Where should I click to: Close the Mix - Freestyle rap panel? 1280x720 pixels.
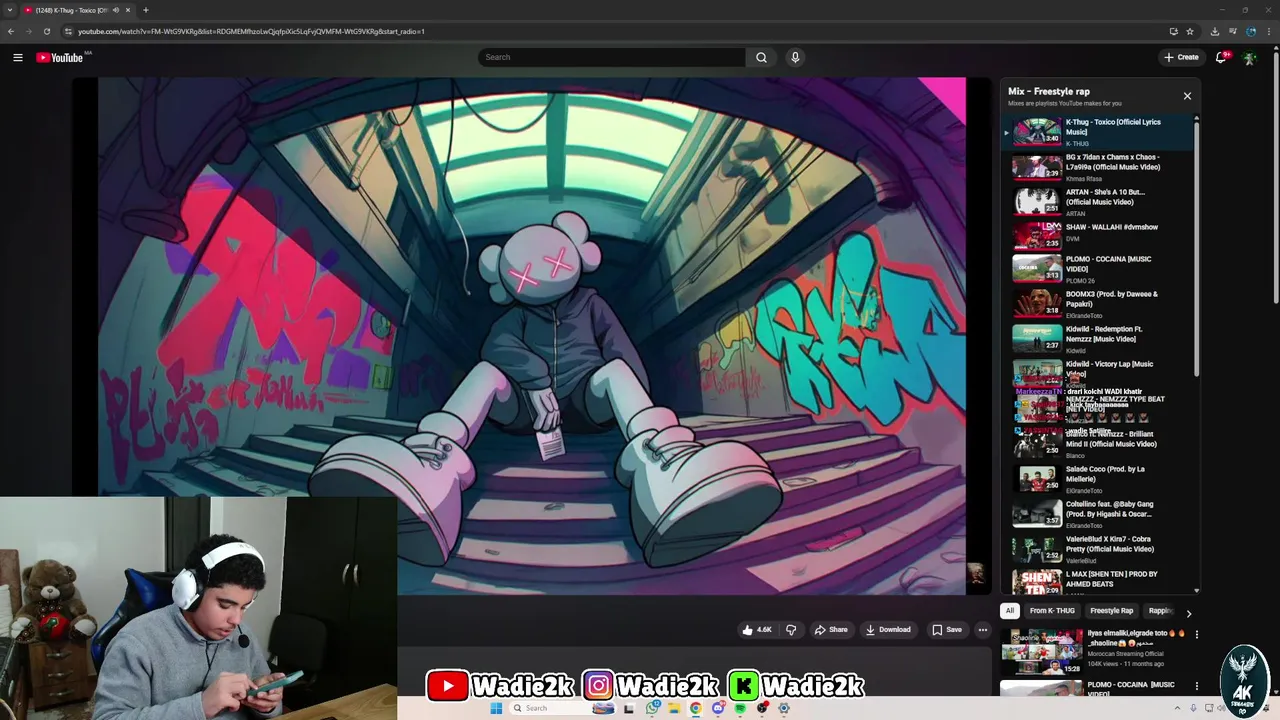click(x=1187, y=96)
